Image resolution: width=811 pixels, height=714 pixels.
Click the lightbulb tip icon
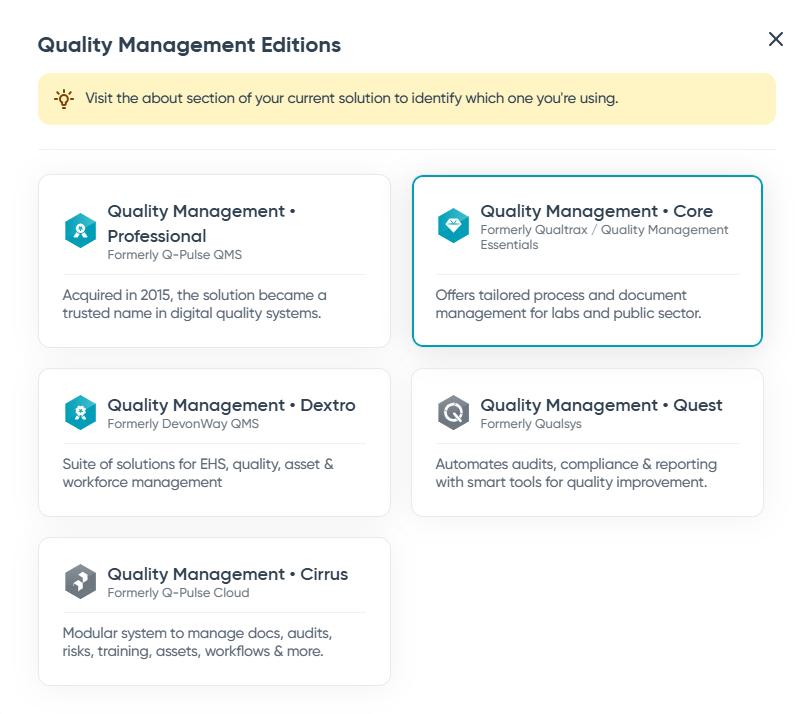pos(63,99)
